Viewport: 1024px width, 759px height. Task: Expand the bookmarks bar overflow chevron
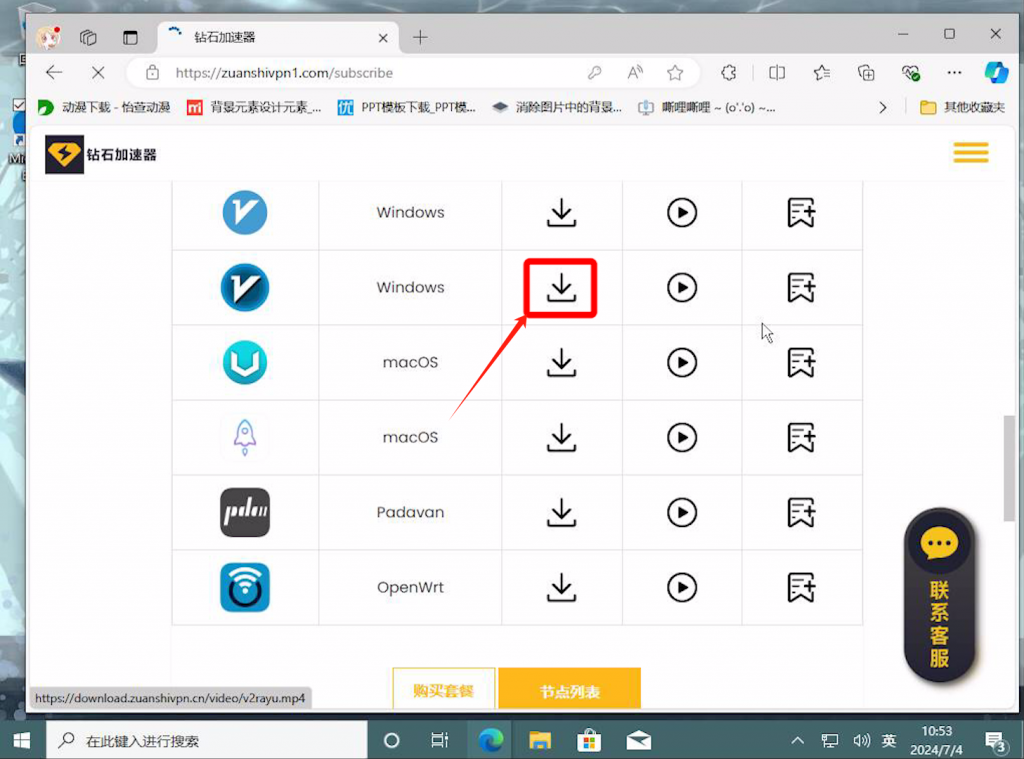(883, 107)
